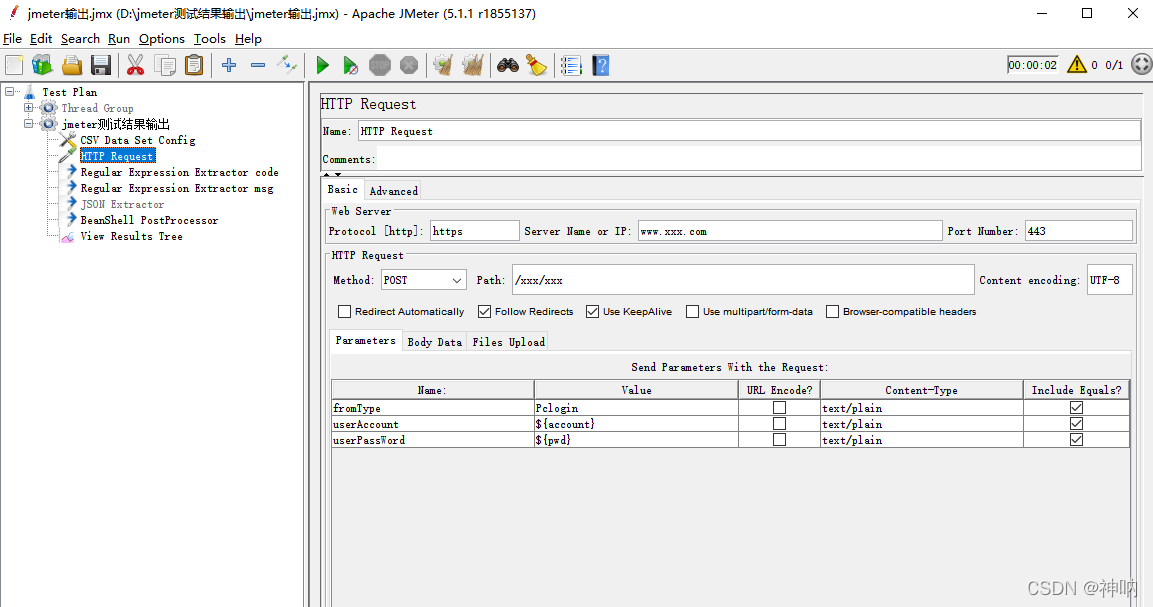The height and width of the screenshot is (607, 1153).
Task: Check URL Encode for fromType row
Action: 779,408
